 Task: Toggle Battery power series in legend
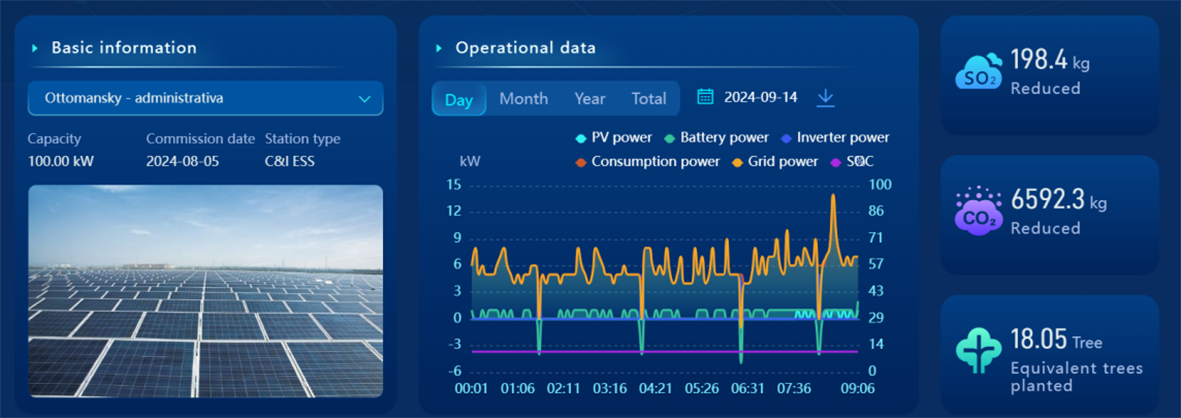pyautogui.click(x=716, y=138)
